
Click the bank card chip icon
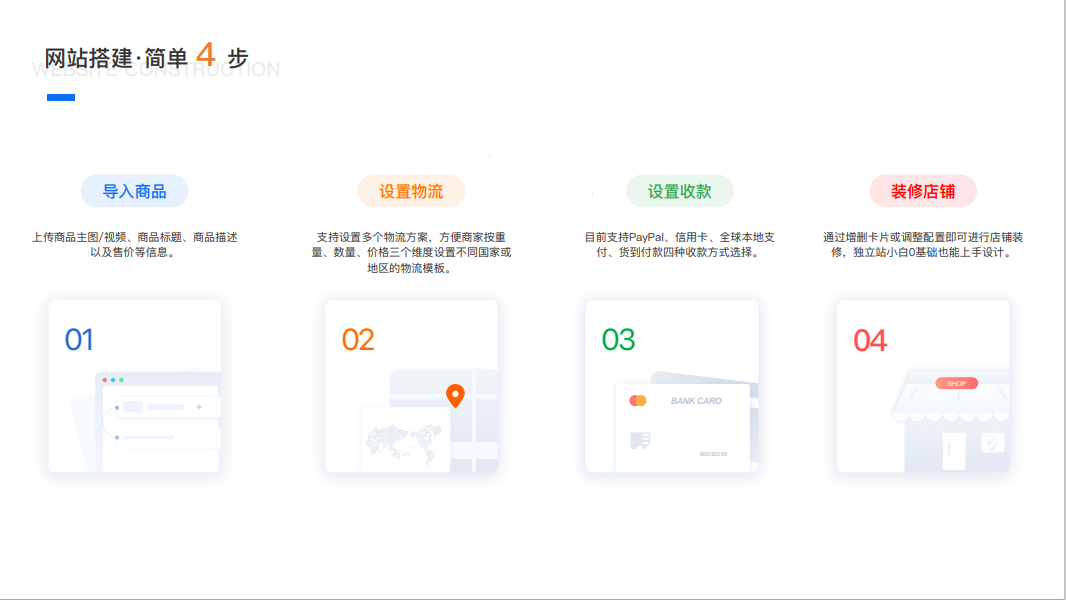[x=640, y=440]
